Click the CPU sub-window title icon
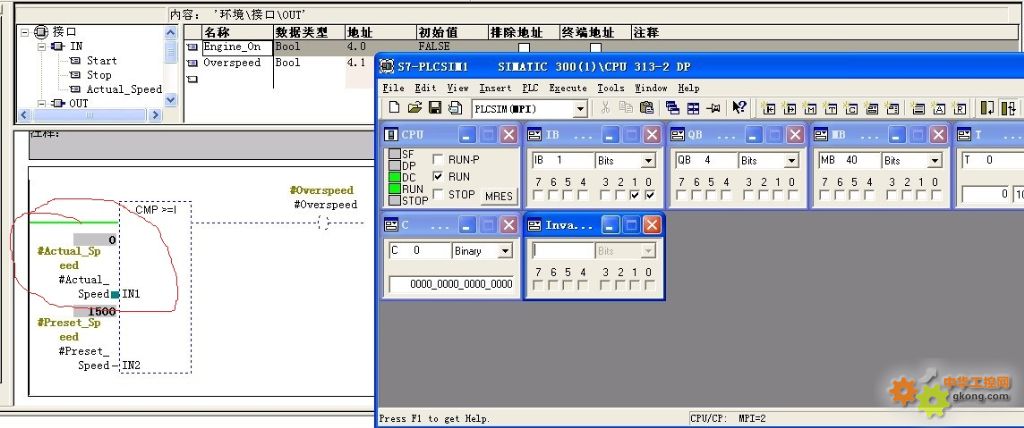 point(391,135)
